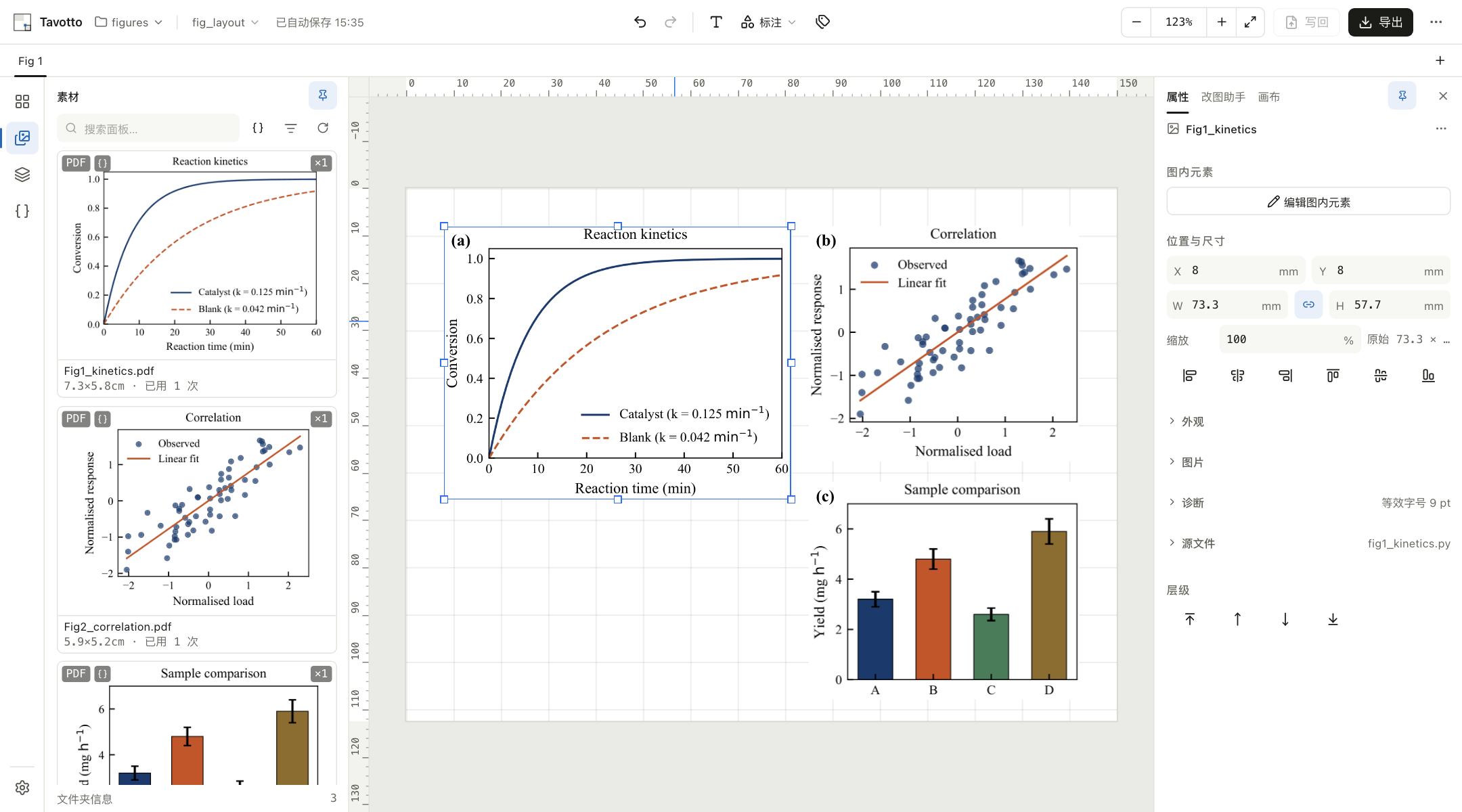Align selection vertical center

pos(1381,376)
